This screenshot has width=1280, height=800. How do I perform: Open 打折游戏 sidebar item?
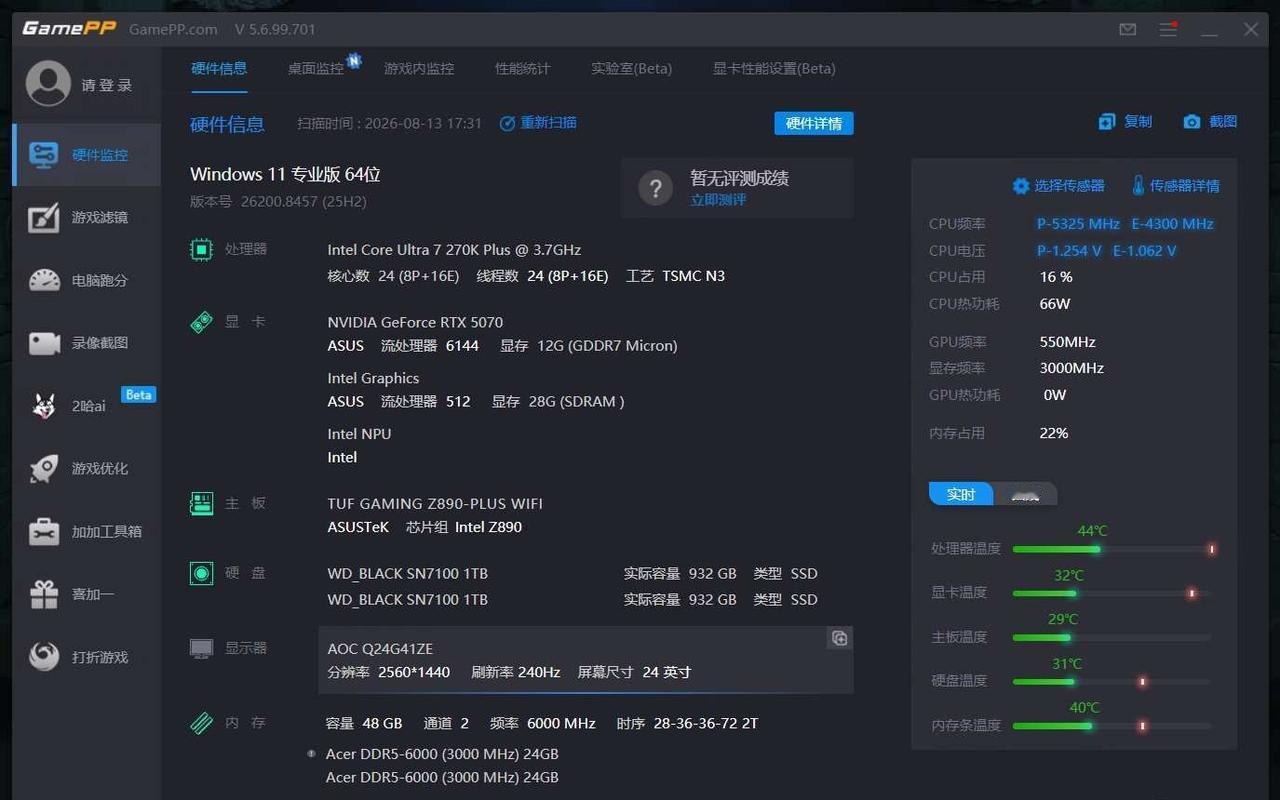pos(86,658)
